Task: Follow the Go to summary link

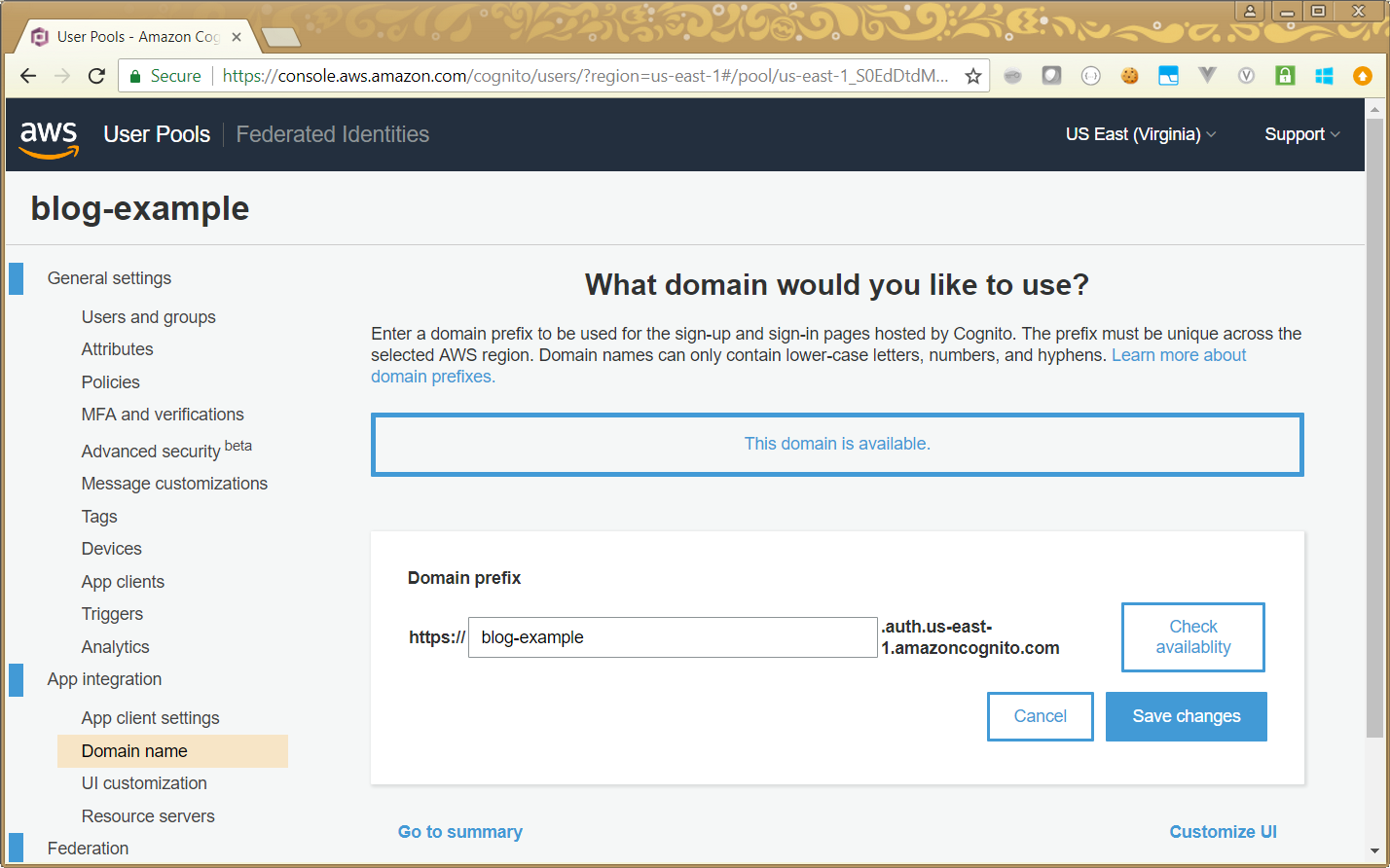Action: pos(459,832)
